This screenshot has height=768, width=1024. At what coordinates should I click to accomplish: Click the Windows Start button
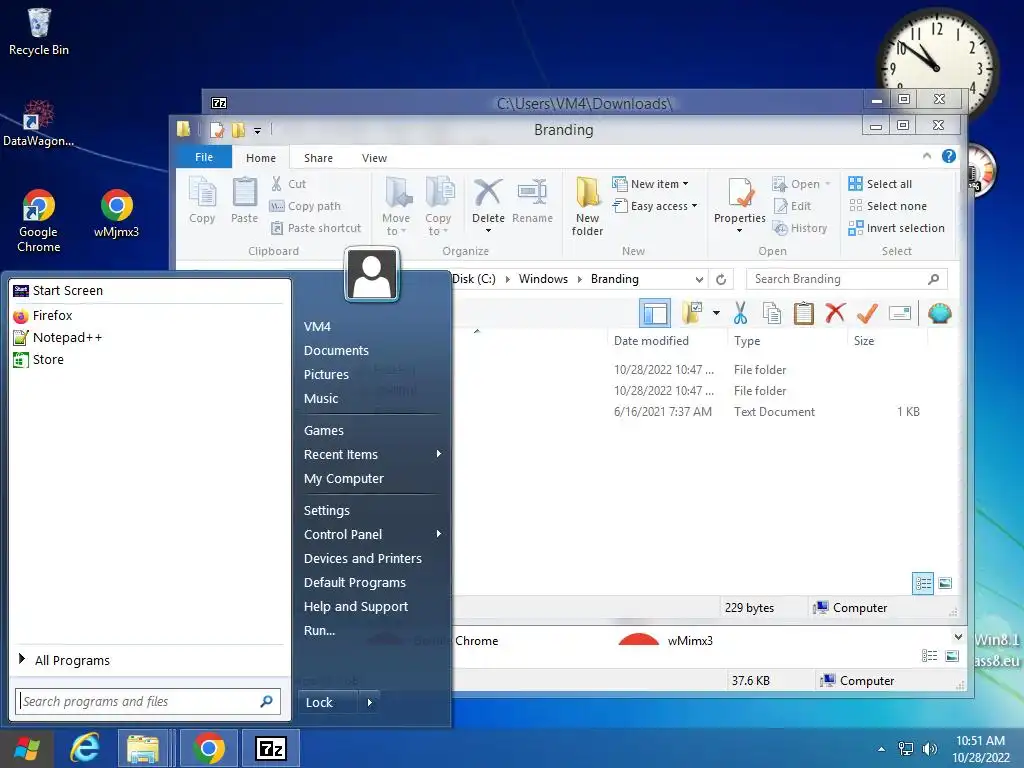coord(27,748)
